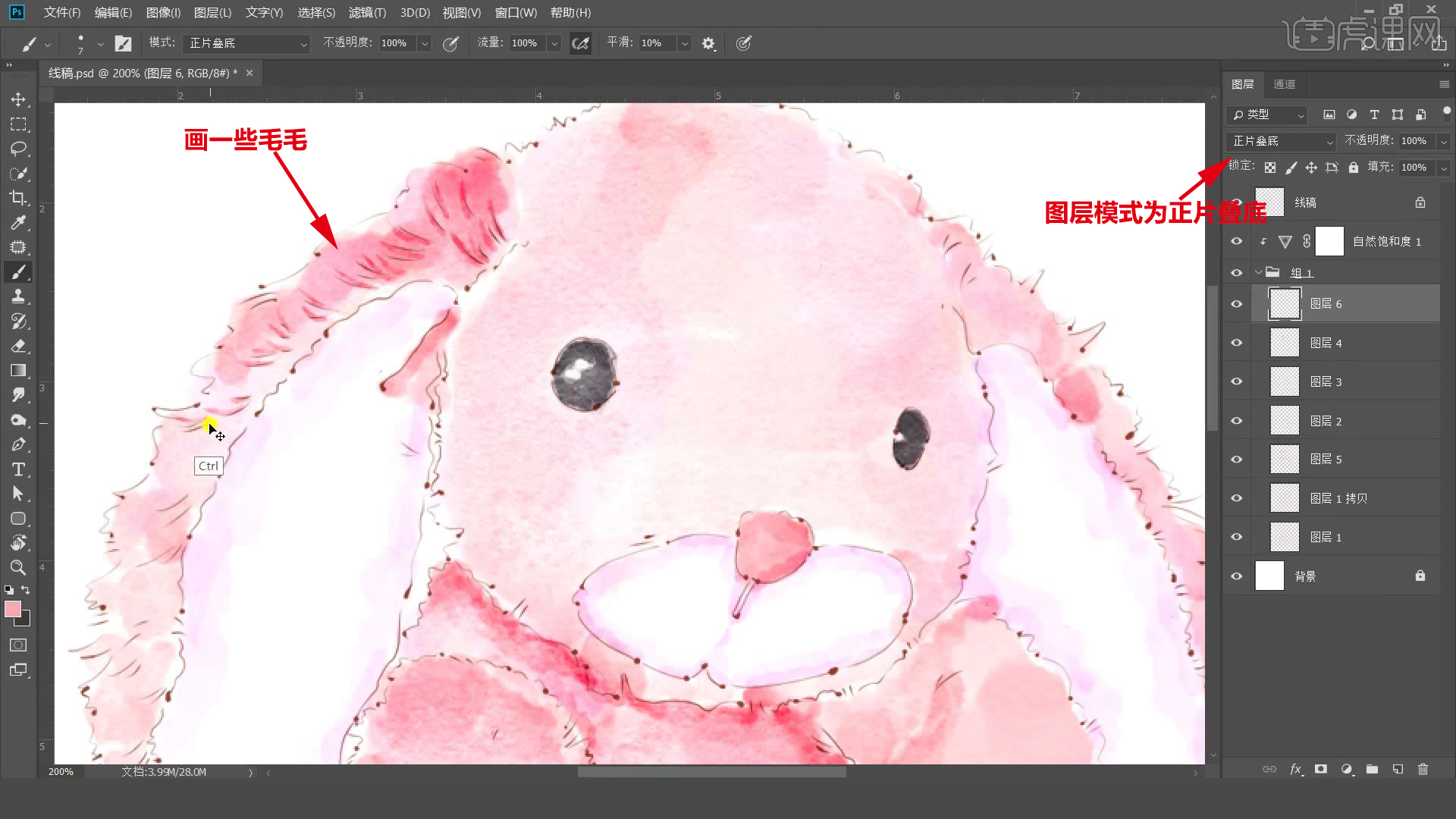This screenshot has width=1456, height=819.
Task: Open the brush settings panel icon
Action: tap(123, 43)
